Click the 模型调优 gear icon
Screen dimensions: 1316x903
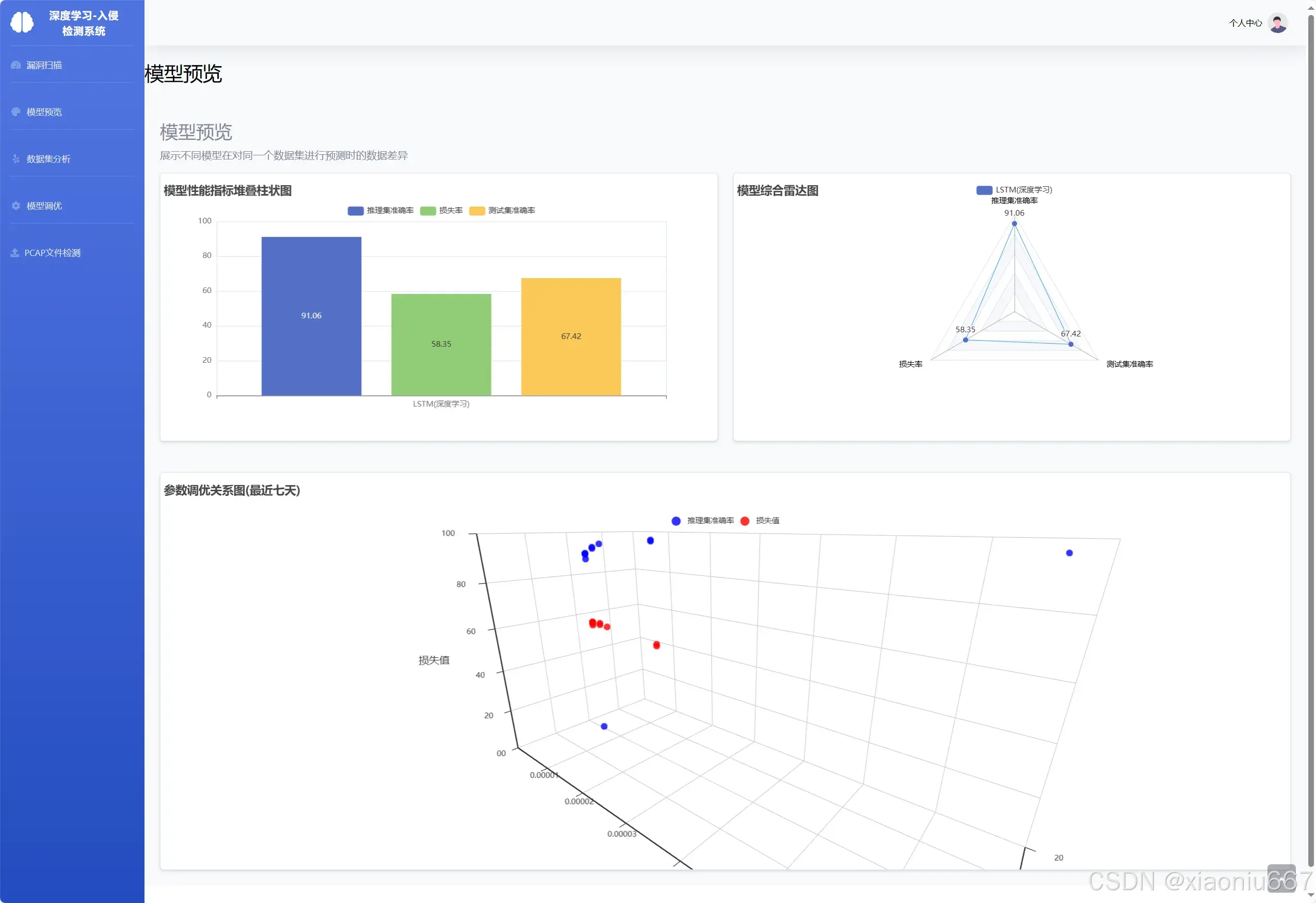click(16, 206)
